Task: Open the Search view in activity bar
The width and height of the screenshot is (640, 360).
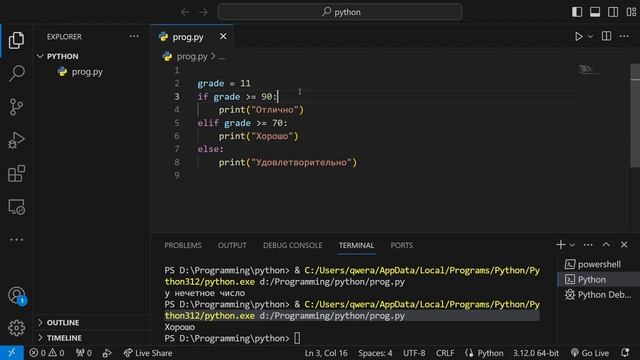Action: pyautogui.click(x=16, y=73)
